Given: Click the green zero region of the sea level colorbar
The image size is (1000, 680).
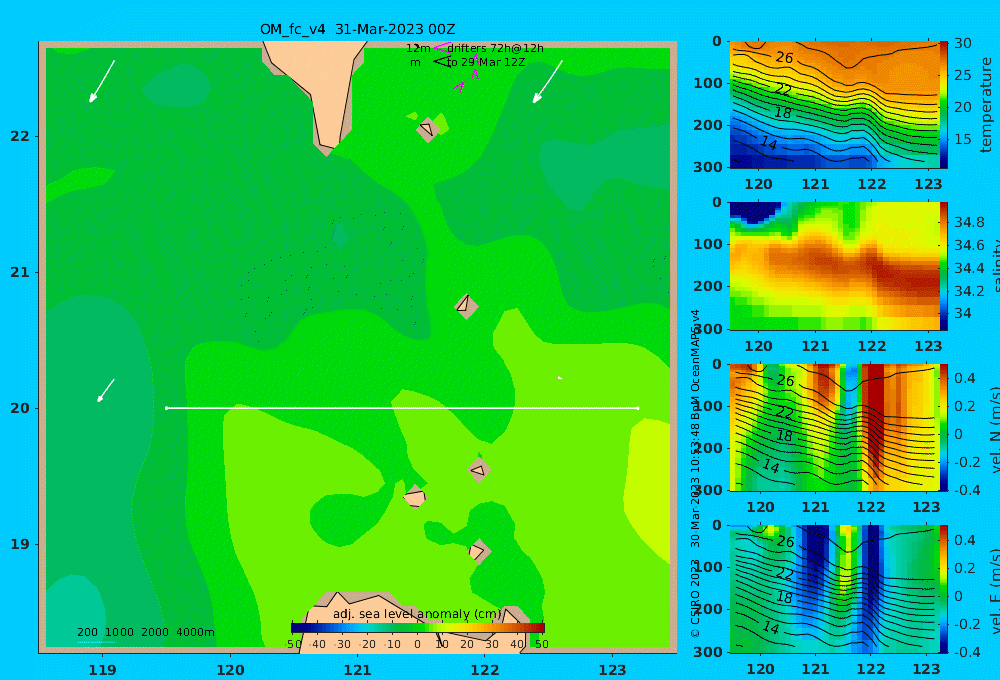Looking at the screenshot, I should pos(418,628).
